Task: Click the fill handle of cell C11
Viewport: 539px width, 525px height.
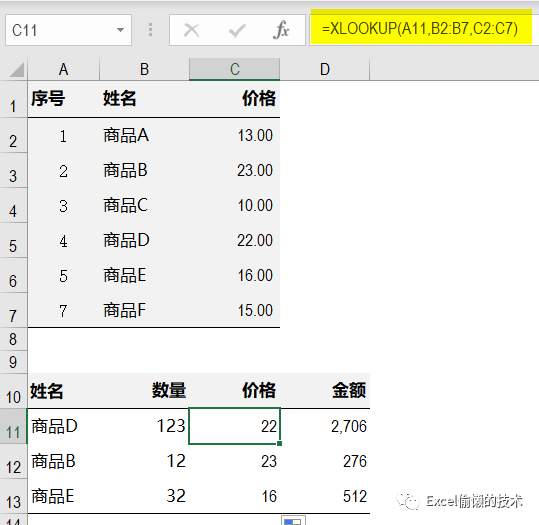Action: [x=279, y=444]
